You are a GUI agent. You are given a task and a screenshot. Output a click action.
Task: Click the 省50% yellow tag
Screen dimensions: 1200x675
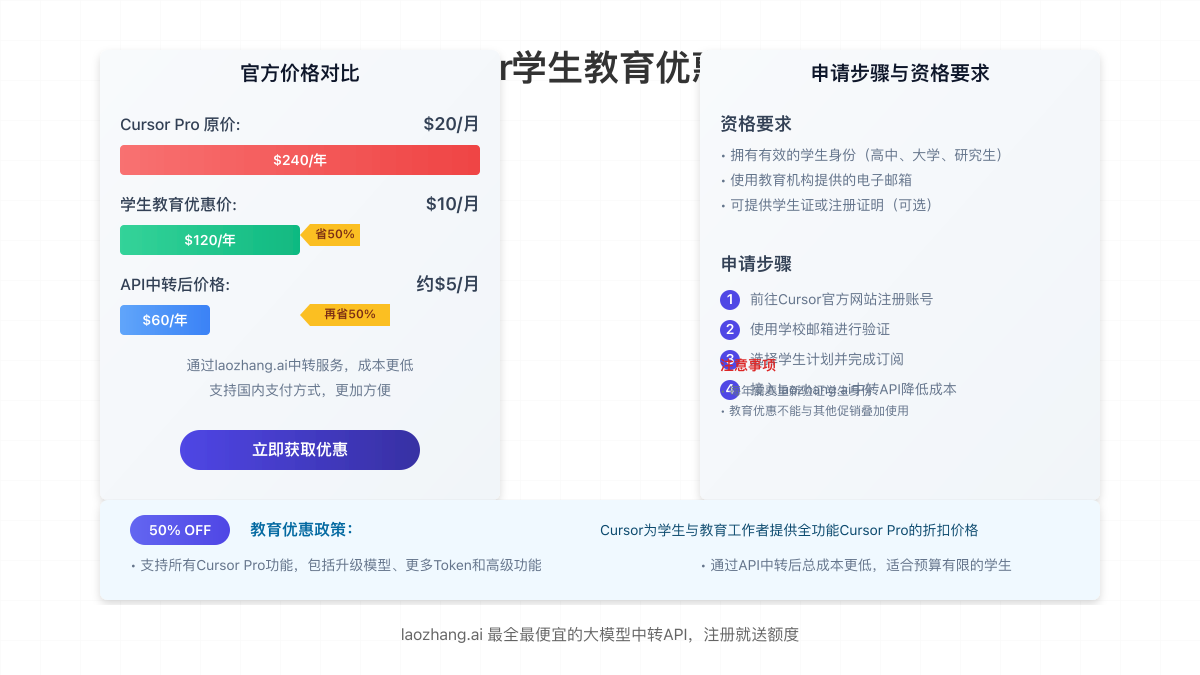(330, 234)
